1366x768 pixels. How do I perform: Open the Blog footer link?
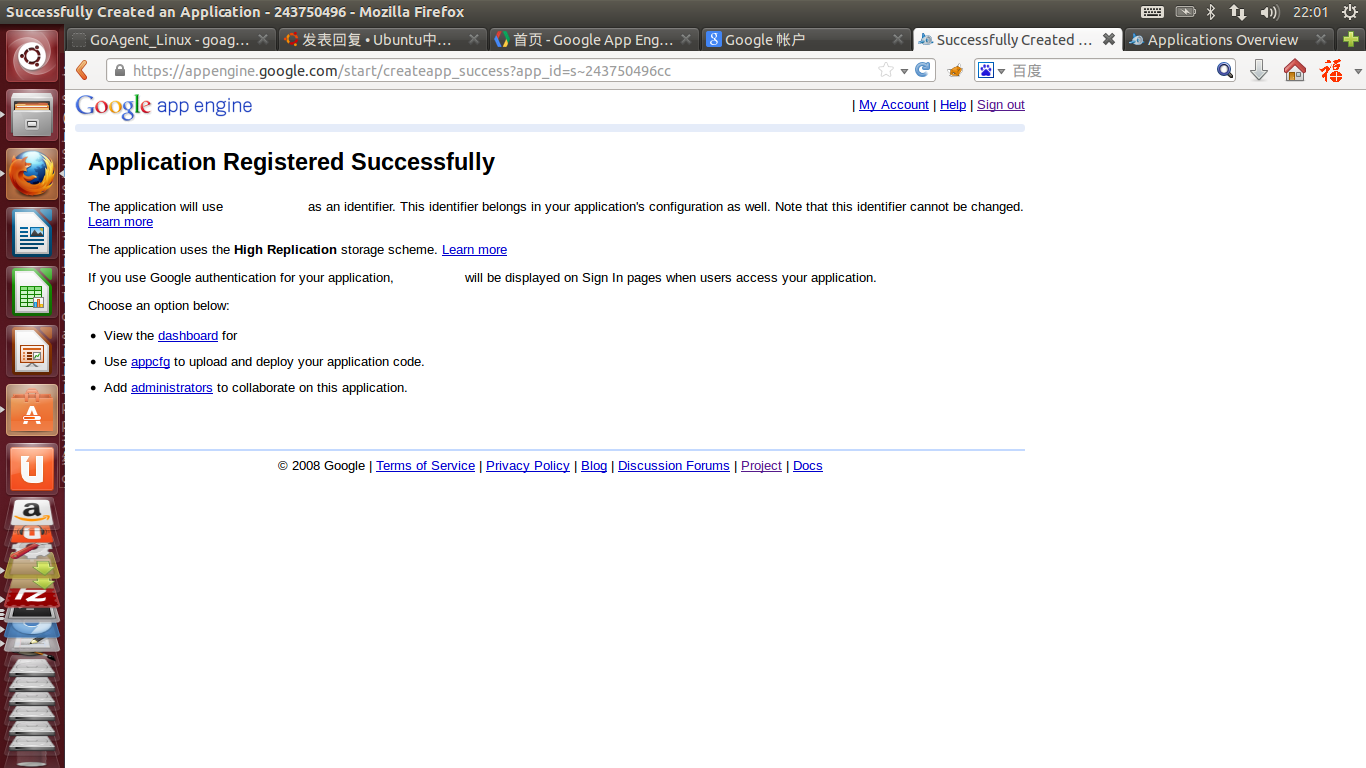pyautogui.click(x=594, y=466)
